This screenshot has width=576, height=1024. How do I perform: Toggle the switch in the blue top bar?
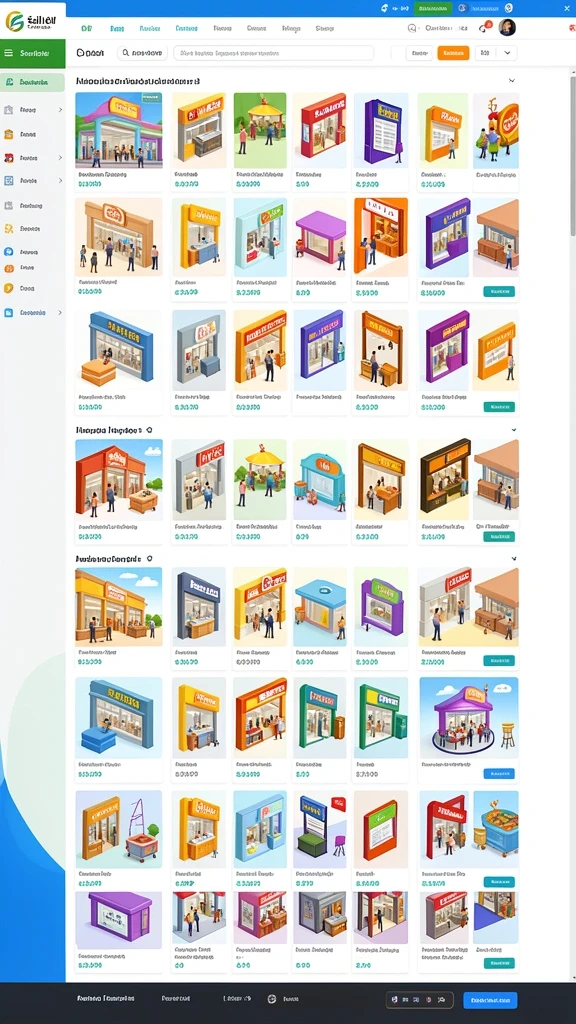point(462,8)
